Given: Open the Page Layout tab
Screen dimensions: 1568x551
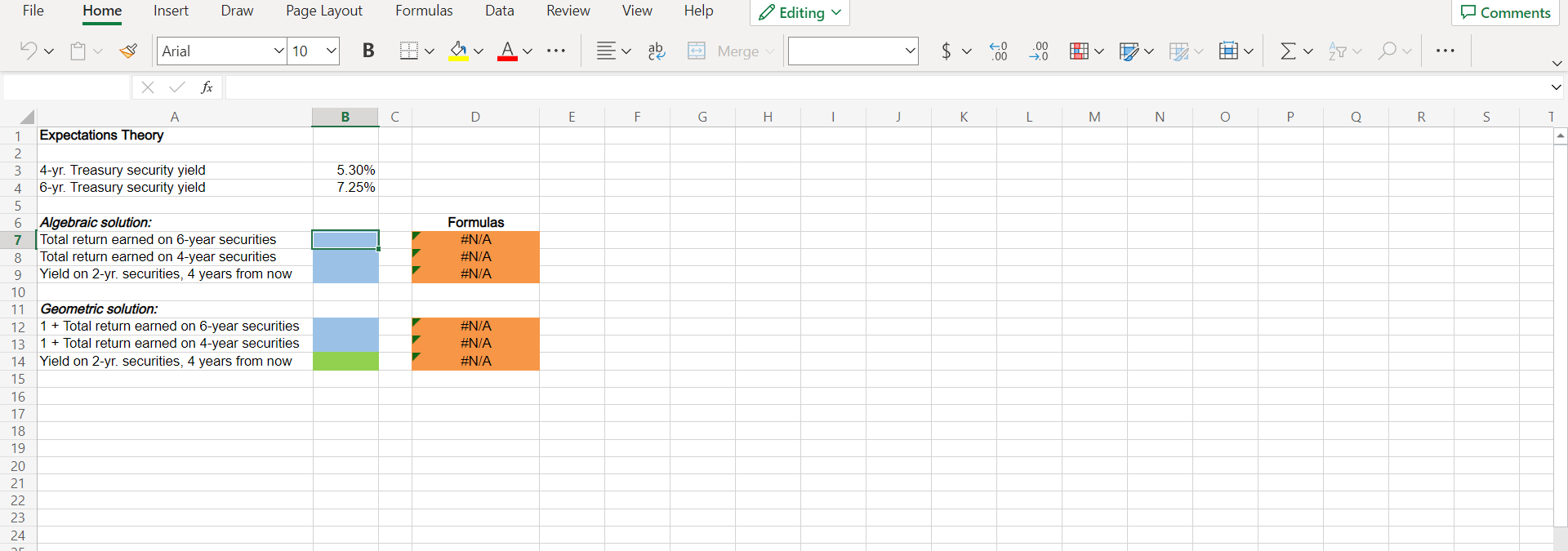Looking at the screenshot, I should tap(324, 11).
